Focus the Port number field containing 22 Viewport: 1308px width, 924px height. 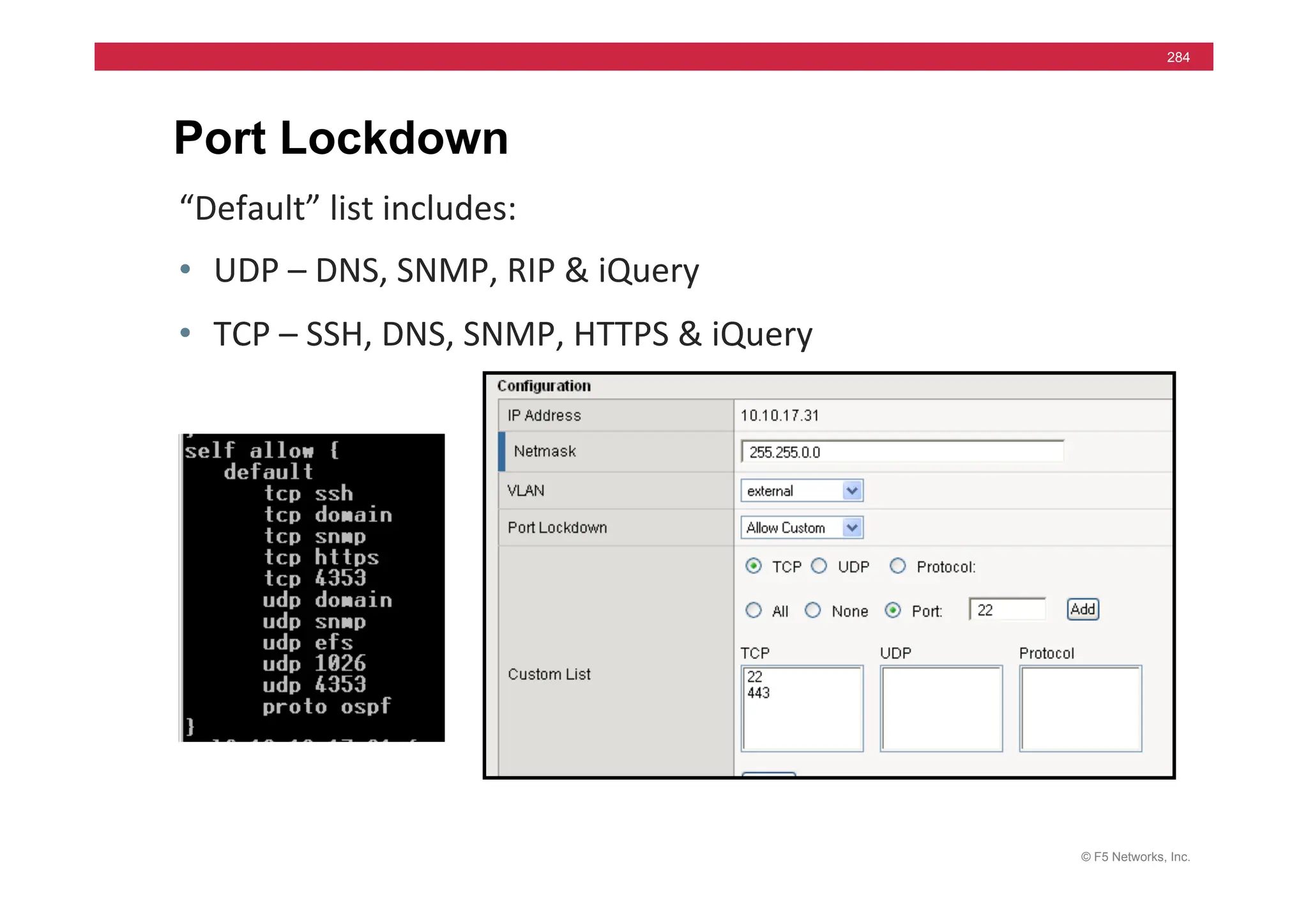1007,610
